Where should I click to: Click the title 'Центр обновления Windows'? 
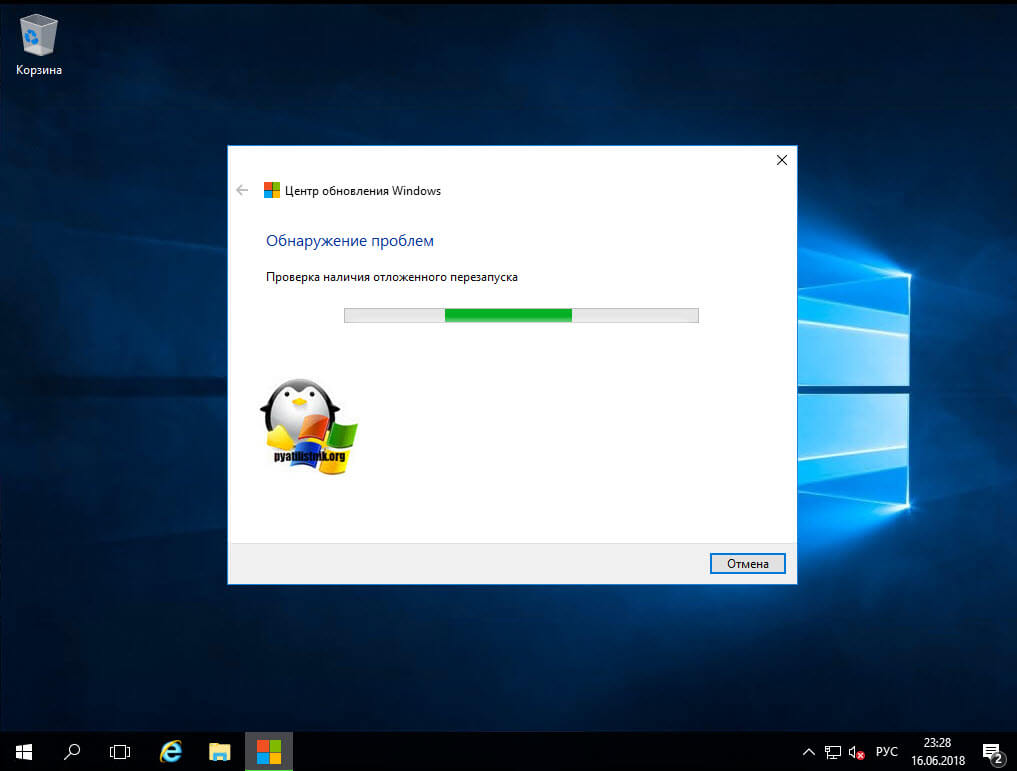coord(363,191)
